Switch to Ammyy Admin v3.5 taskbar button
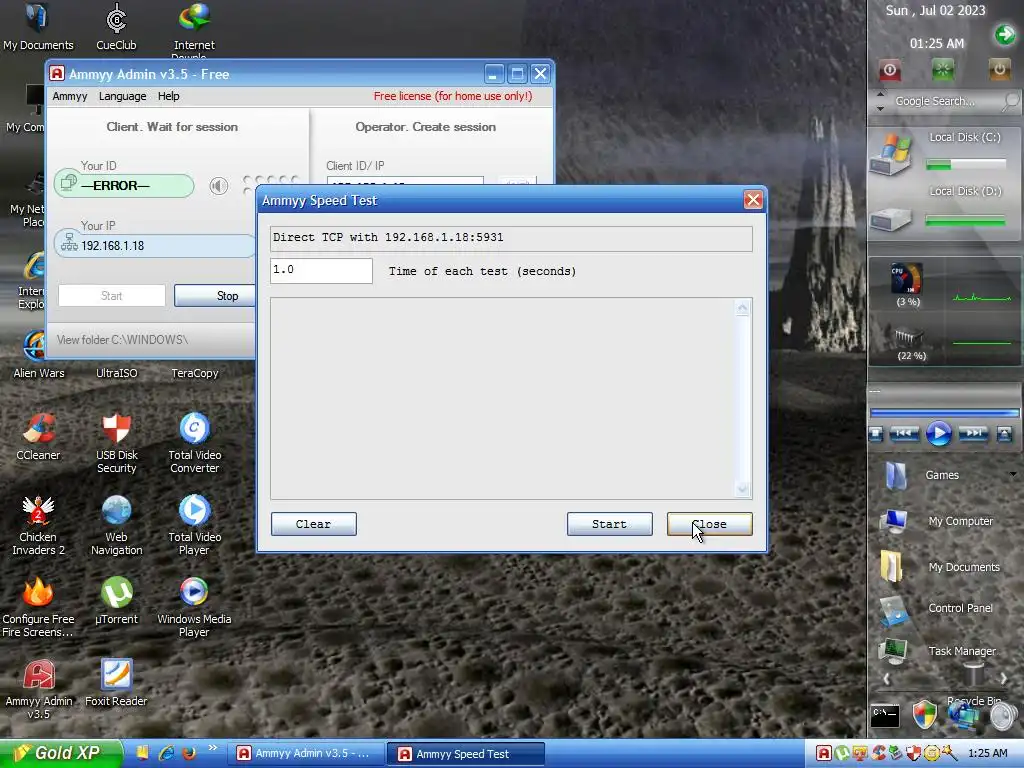 pos(306,754)
